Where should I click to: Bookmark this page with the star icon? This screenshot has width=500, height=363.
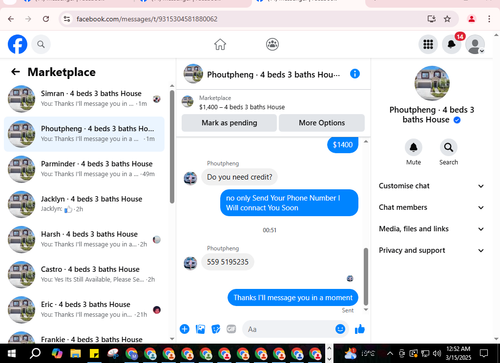[447, 19]
